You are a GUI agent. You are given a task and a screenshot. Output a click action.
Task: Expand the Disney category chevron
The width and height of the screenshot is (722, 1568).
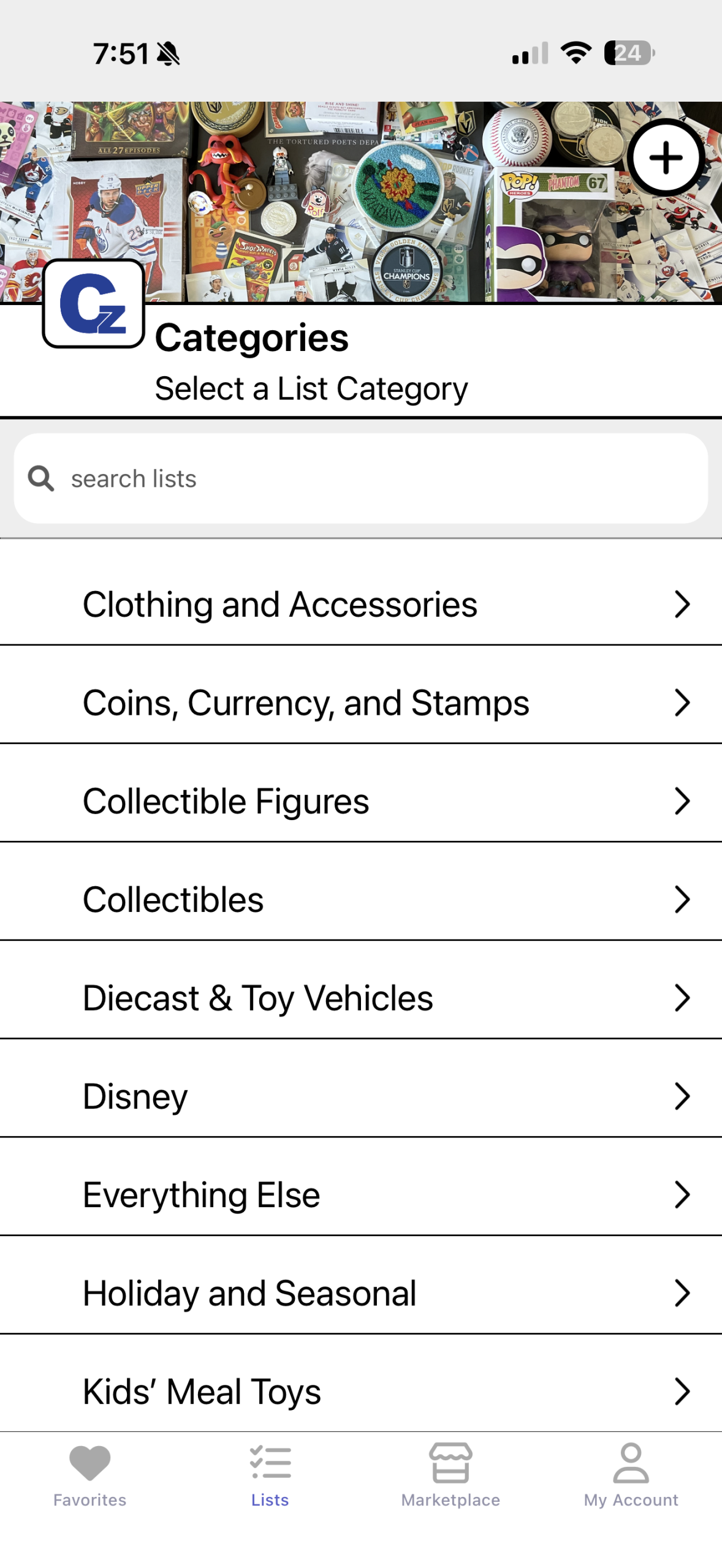click(682, 1096)
